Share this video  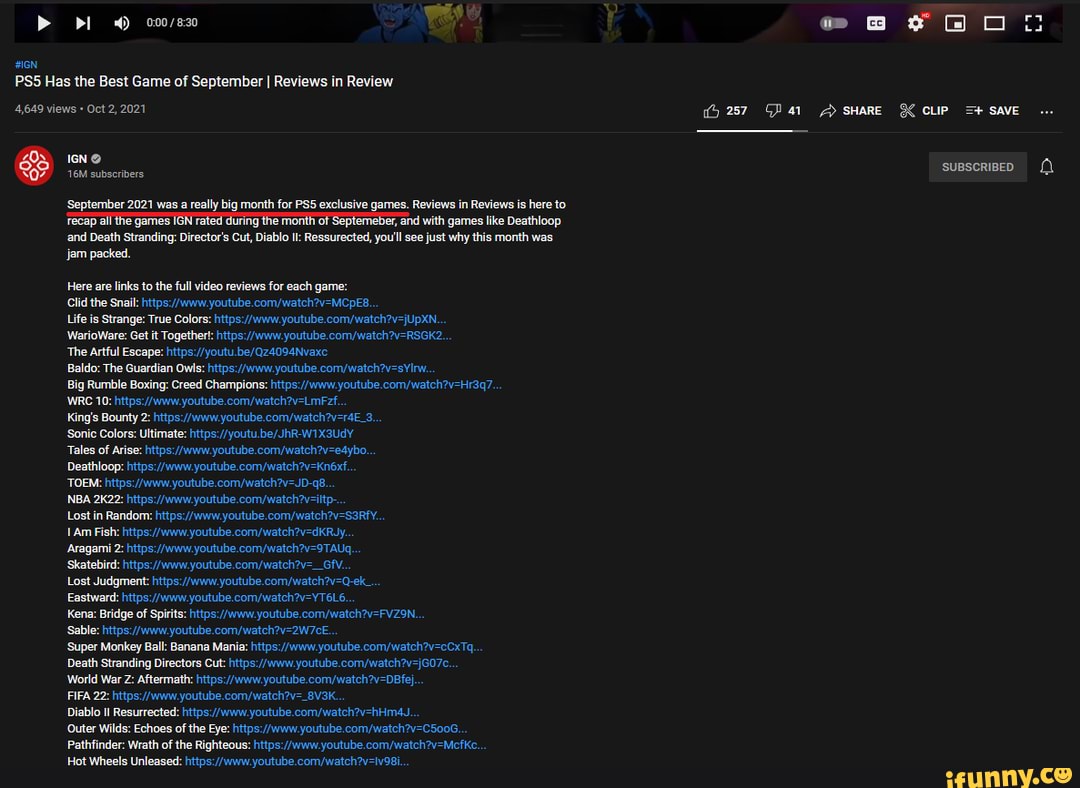click(851, 111)
